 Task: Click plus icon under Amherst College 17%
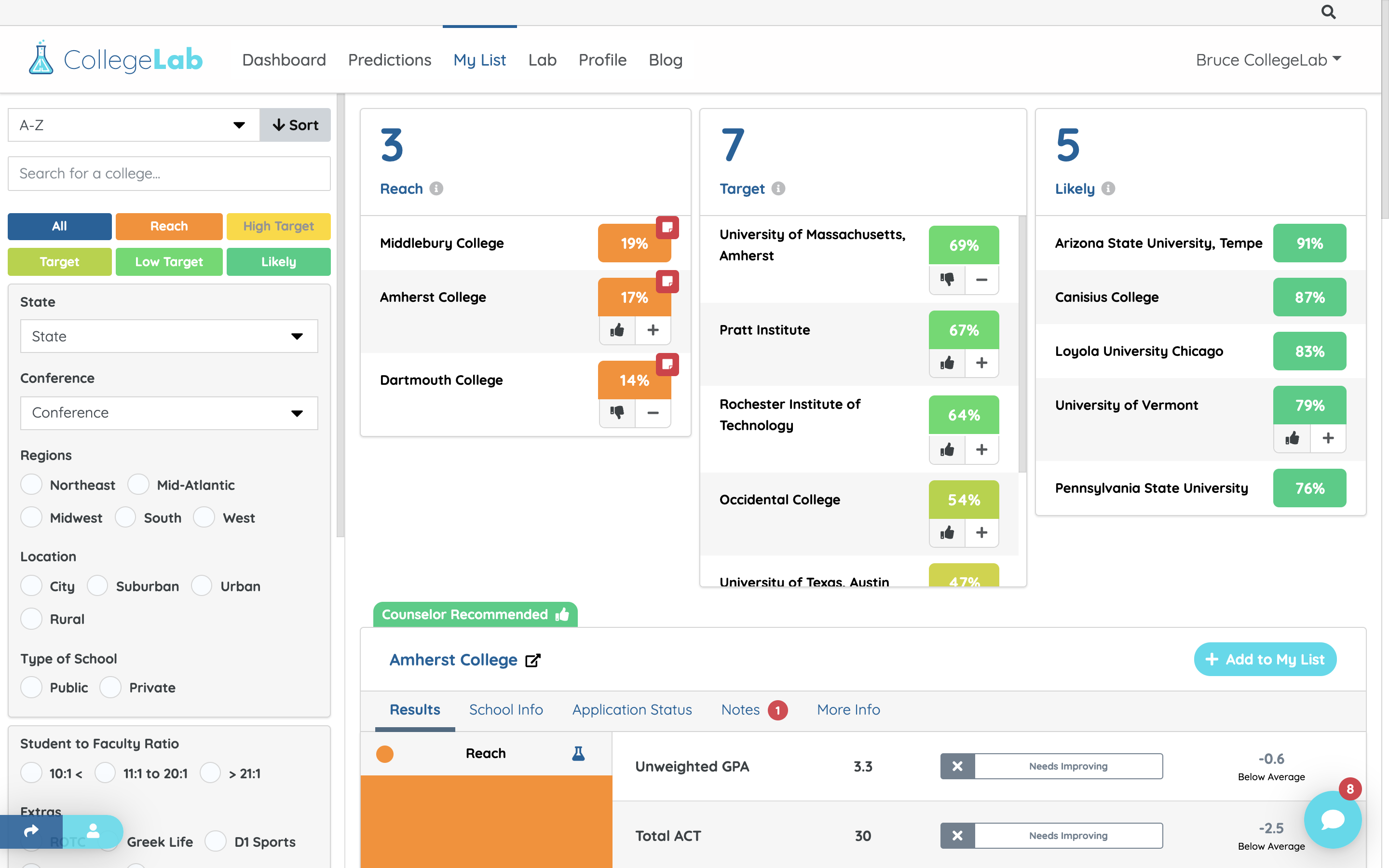tap(653, 330)
